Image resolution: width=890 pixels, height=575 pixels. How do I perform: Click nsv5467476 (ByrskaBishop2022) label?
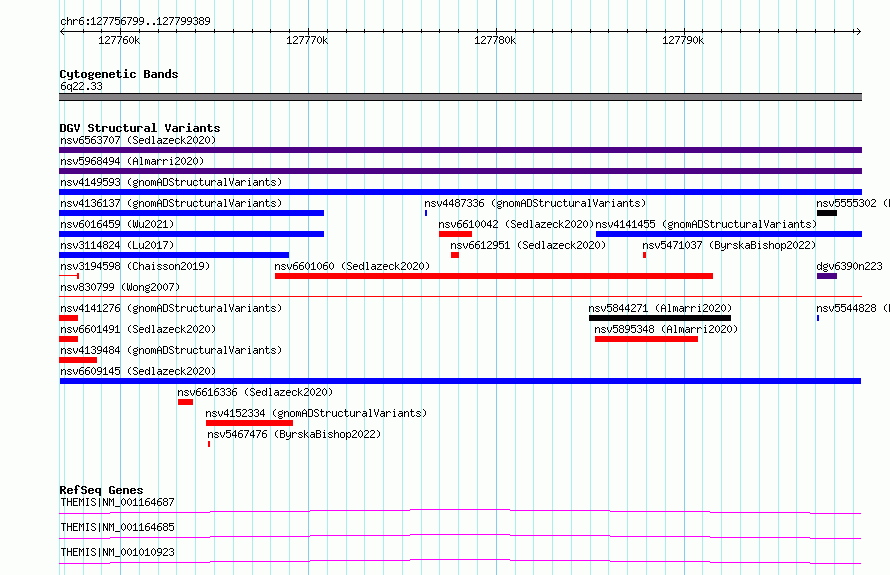[294, 434]
